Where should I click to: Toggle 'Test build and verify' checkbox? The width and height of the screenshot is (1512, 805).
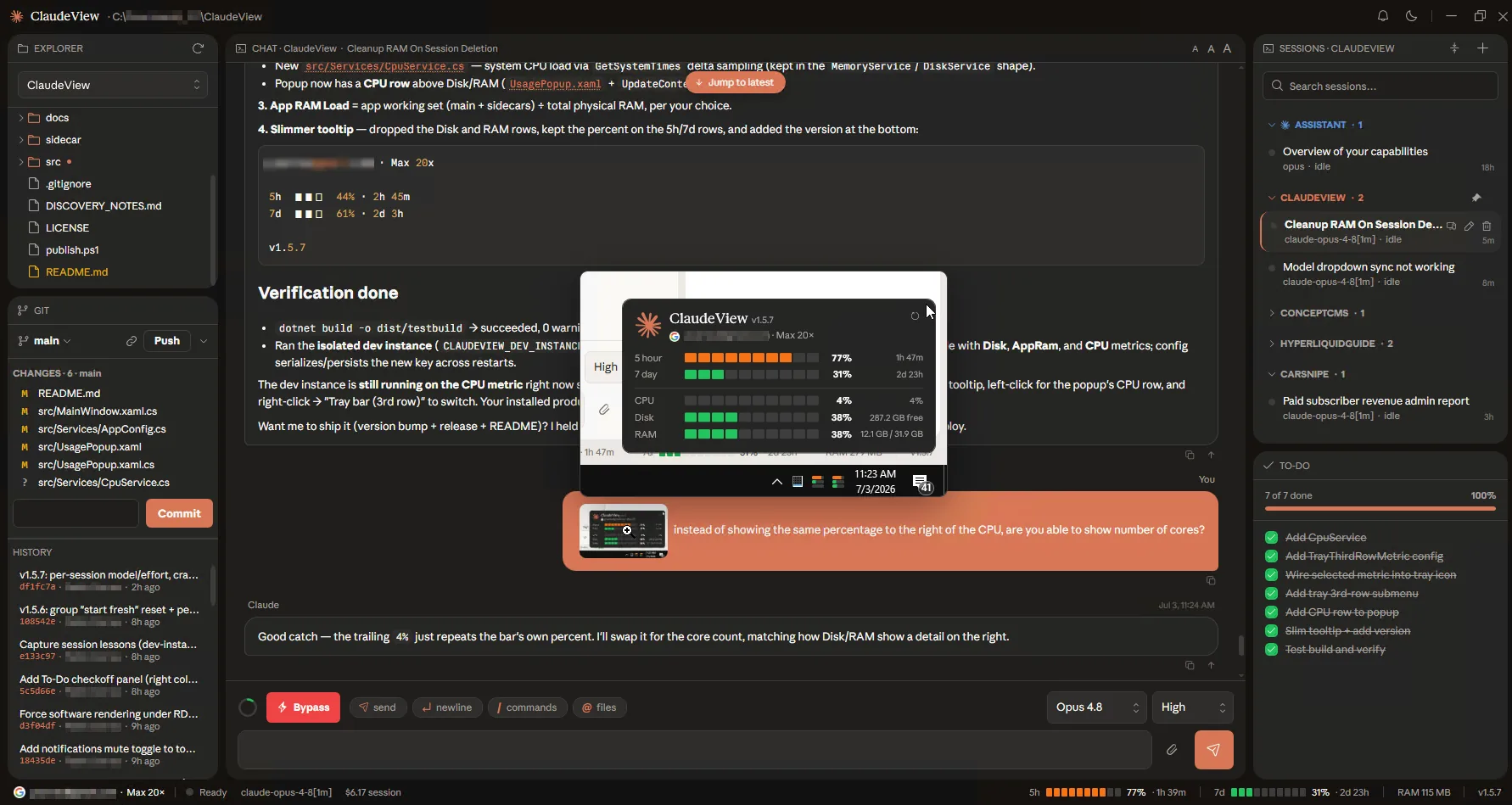[1271, 650]
